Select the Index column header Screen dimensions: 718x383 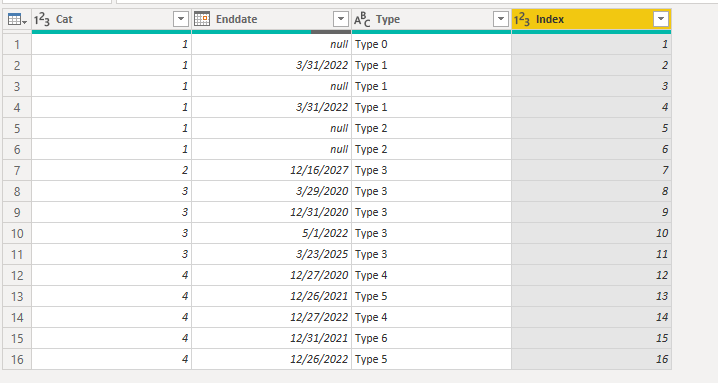(592, 20)
